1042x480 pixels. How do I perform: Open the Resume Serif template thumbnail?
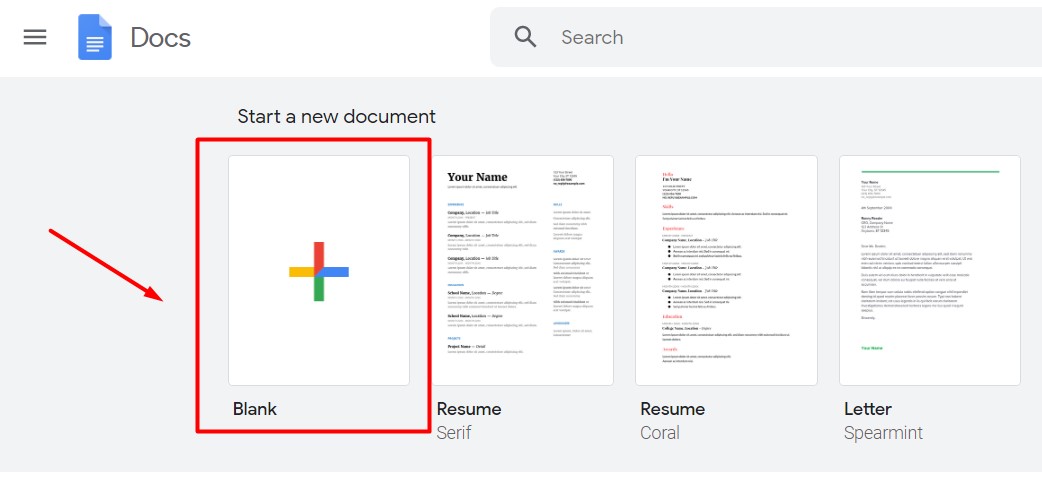522,271
